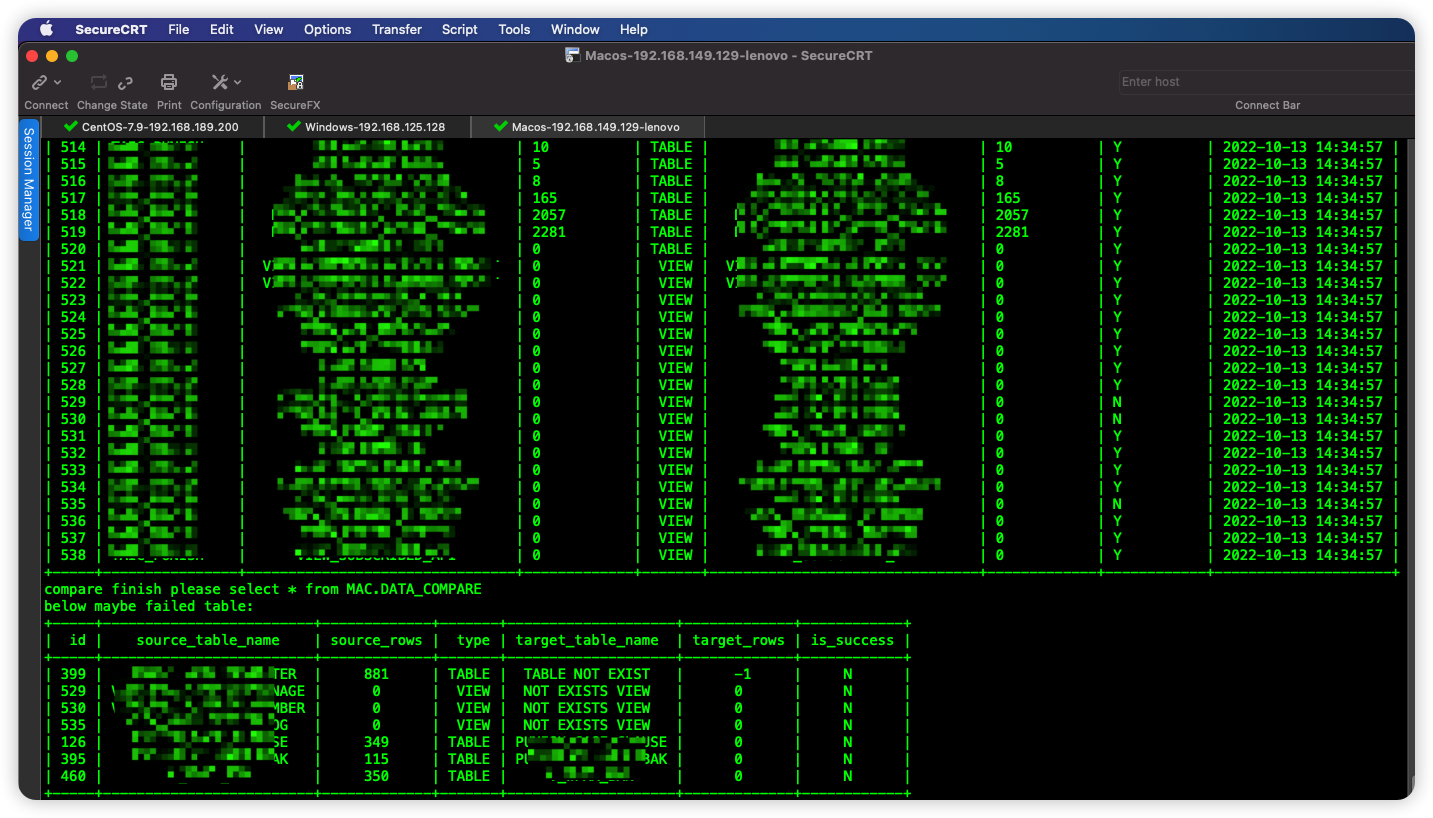
Task: Click source rows value 350
Action: point(376,776)
